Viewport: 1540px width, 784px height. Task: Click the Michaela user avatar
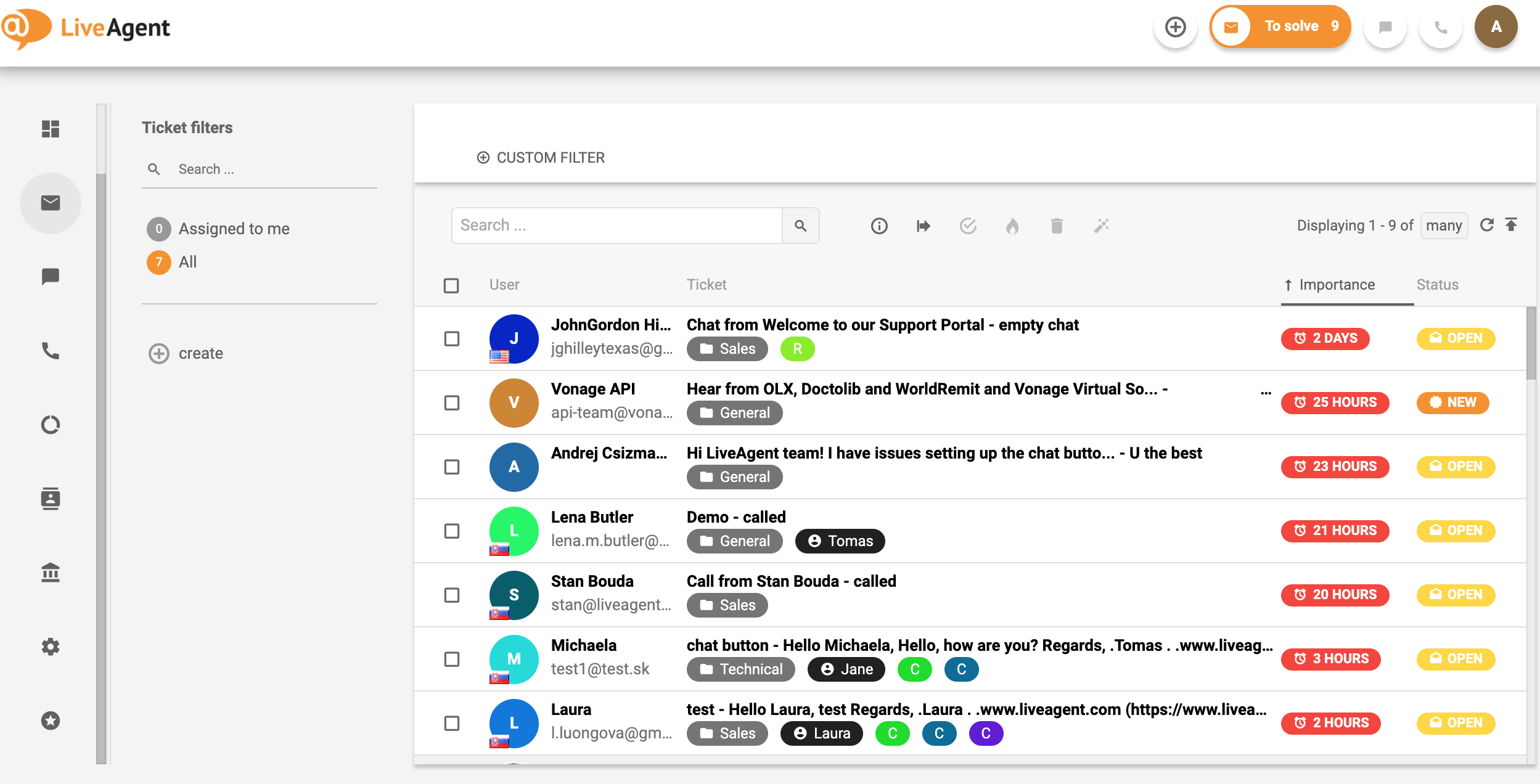point(514,659)
